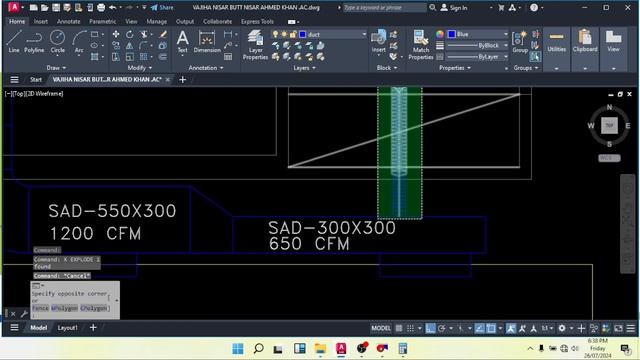640x360 pixels.
Task: Click the Erase tool icon
Action: pyautogui.click(x=163, y=34)
